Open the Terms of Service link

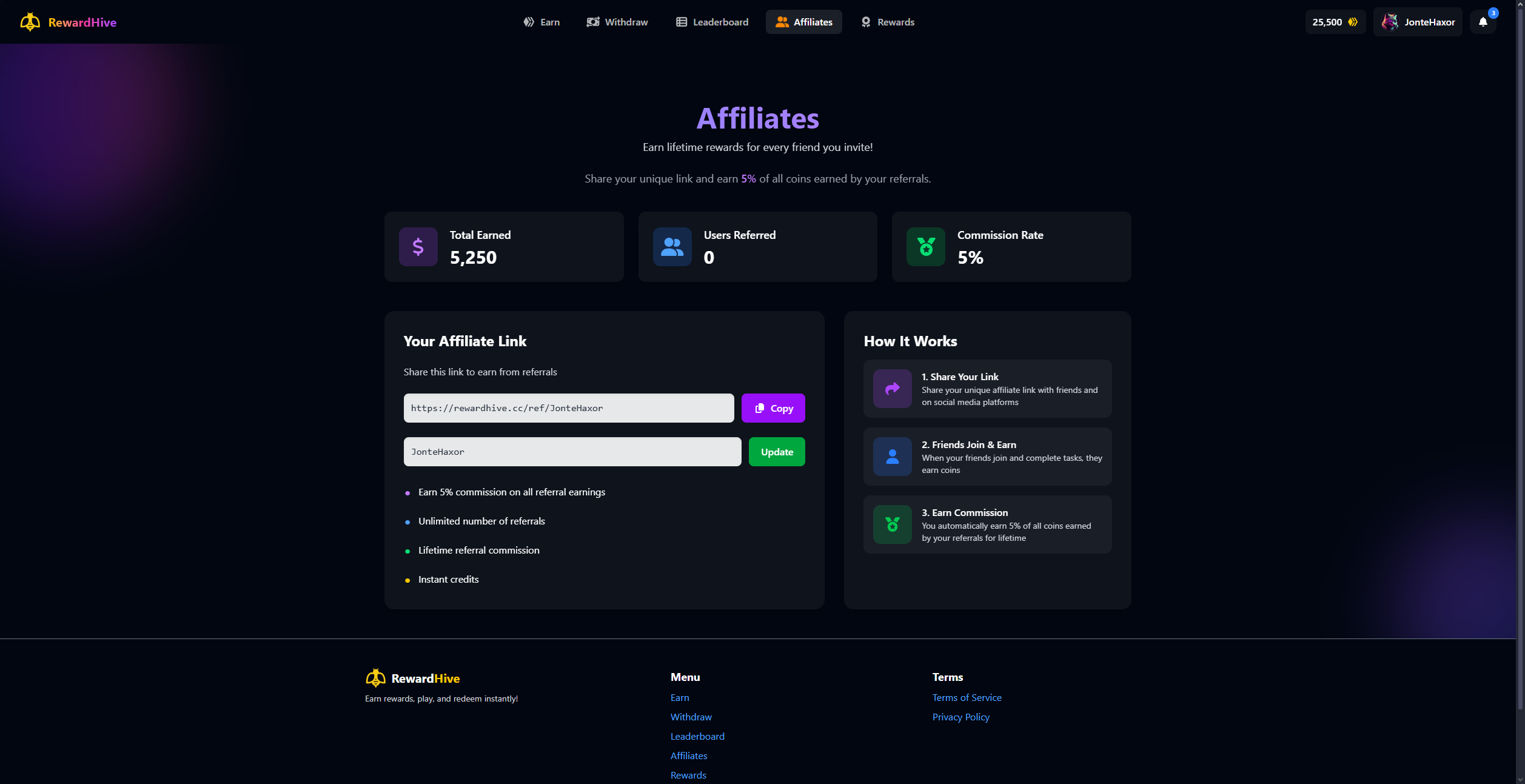967,697
